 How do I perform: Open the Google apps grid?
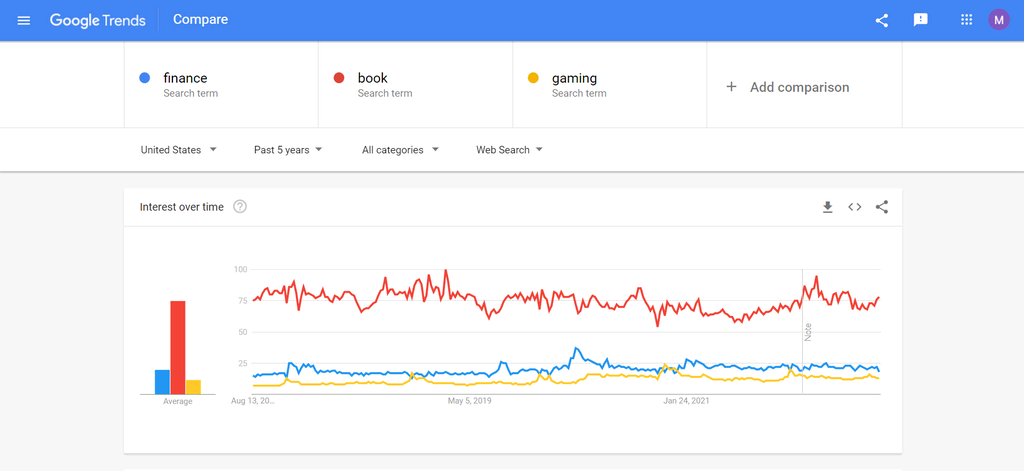966,20
